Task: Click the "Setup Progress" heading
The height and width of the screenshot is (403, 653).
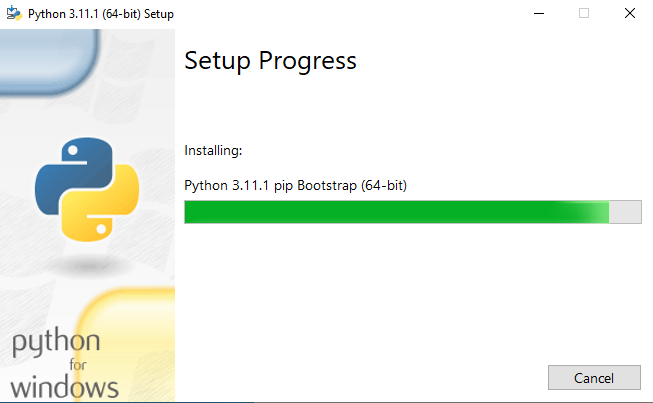Action: coord(270,61)
